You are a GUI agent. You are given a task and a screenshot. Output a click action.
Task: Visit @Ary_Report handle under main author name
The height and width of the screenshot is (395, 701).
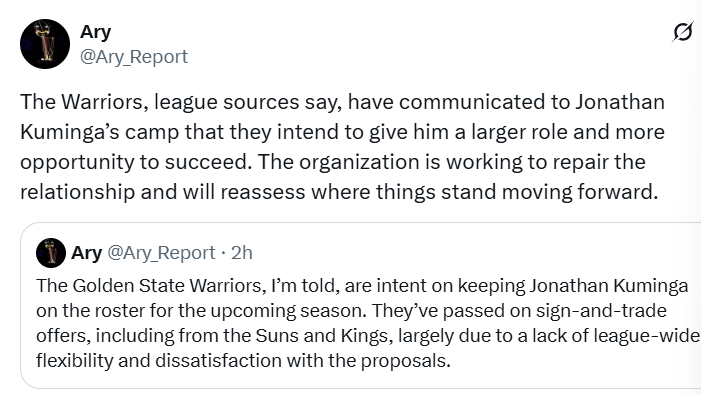[134, 57]
